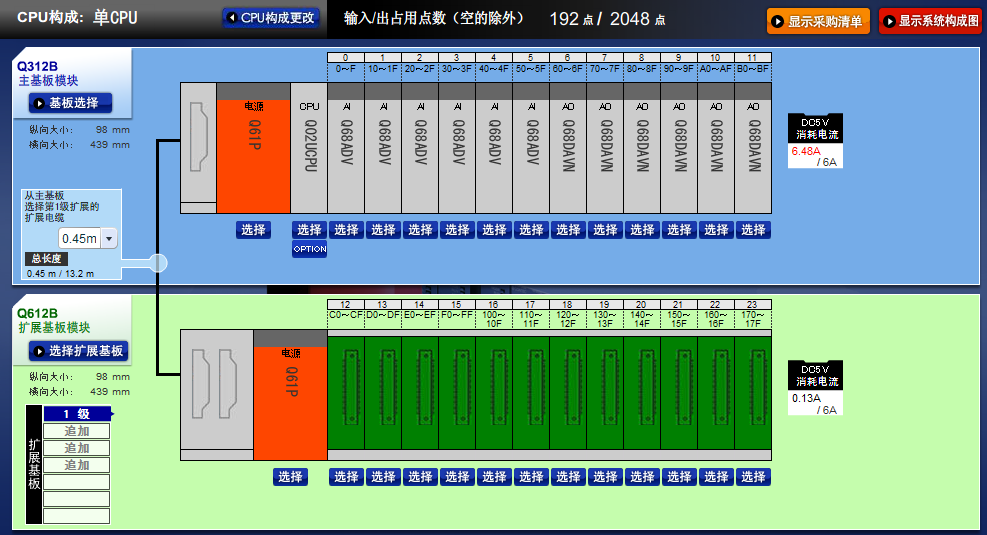Click the orange Q61P power module on main base
Viewport: 987px width, 535px height.
[x=253, y=148]
